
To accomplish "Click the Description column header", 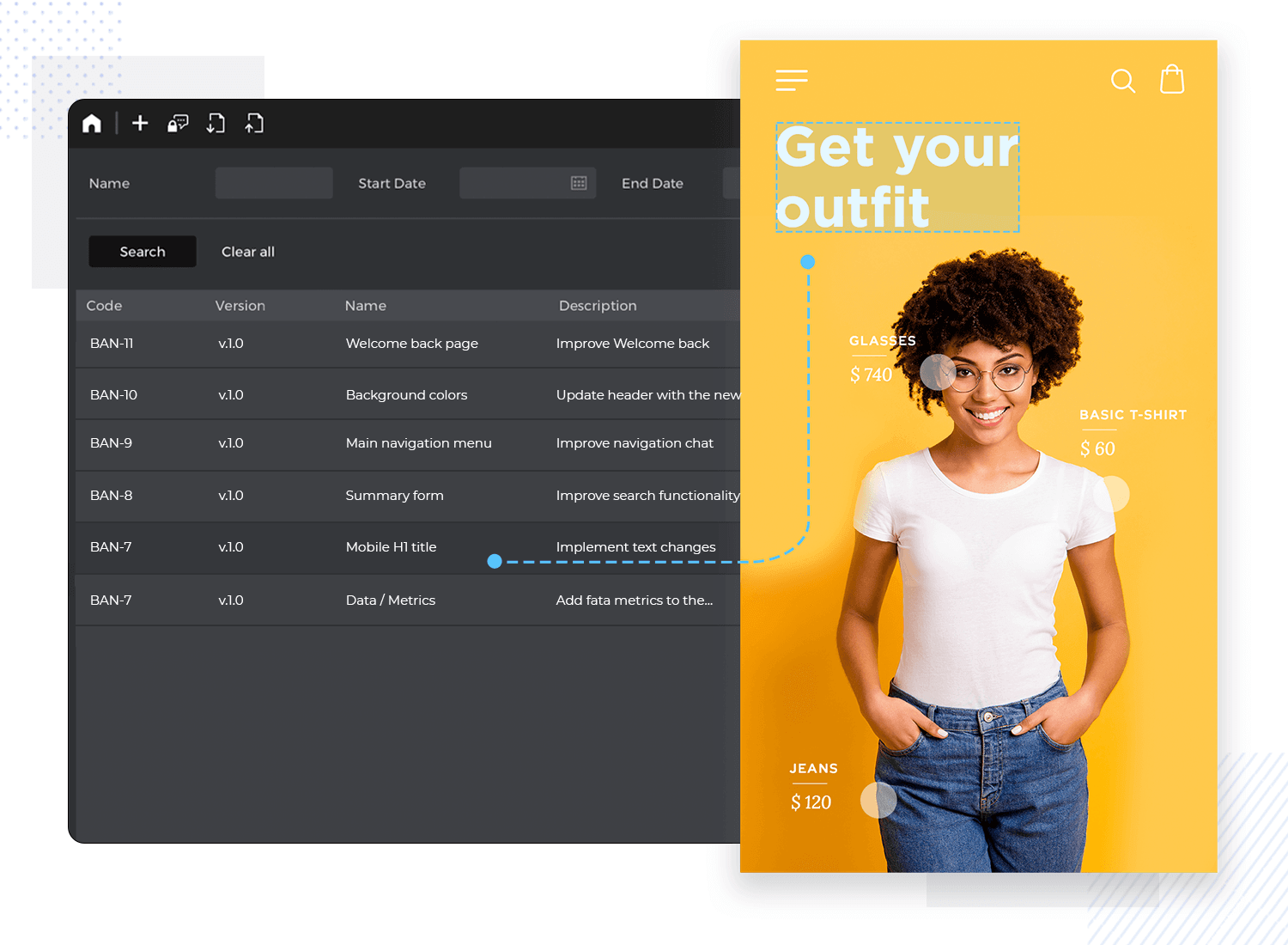I will 598,306.
